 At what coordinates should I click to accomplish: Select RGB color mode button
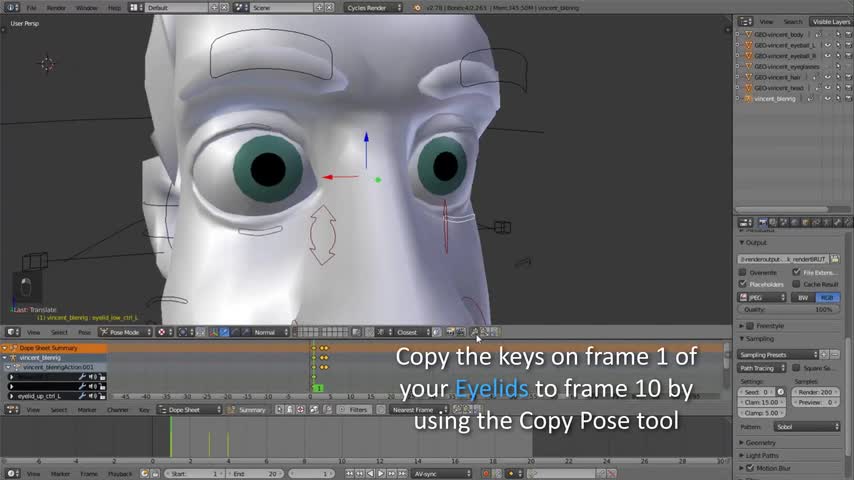point(827,297)
